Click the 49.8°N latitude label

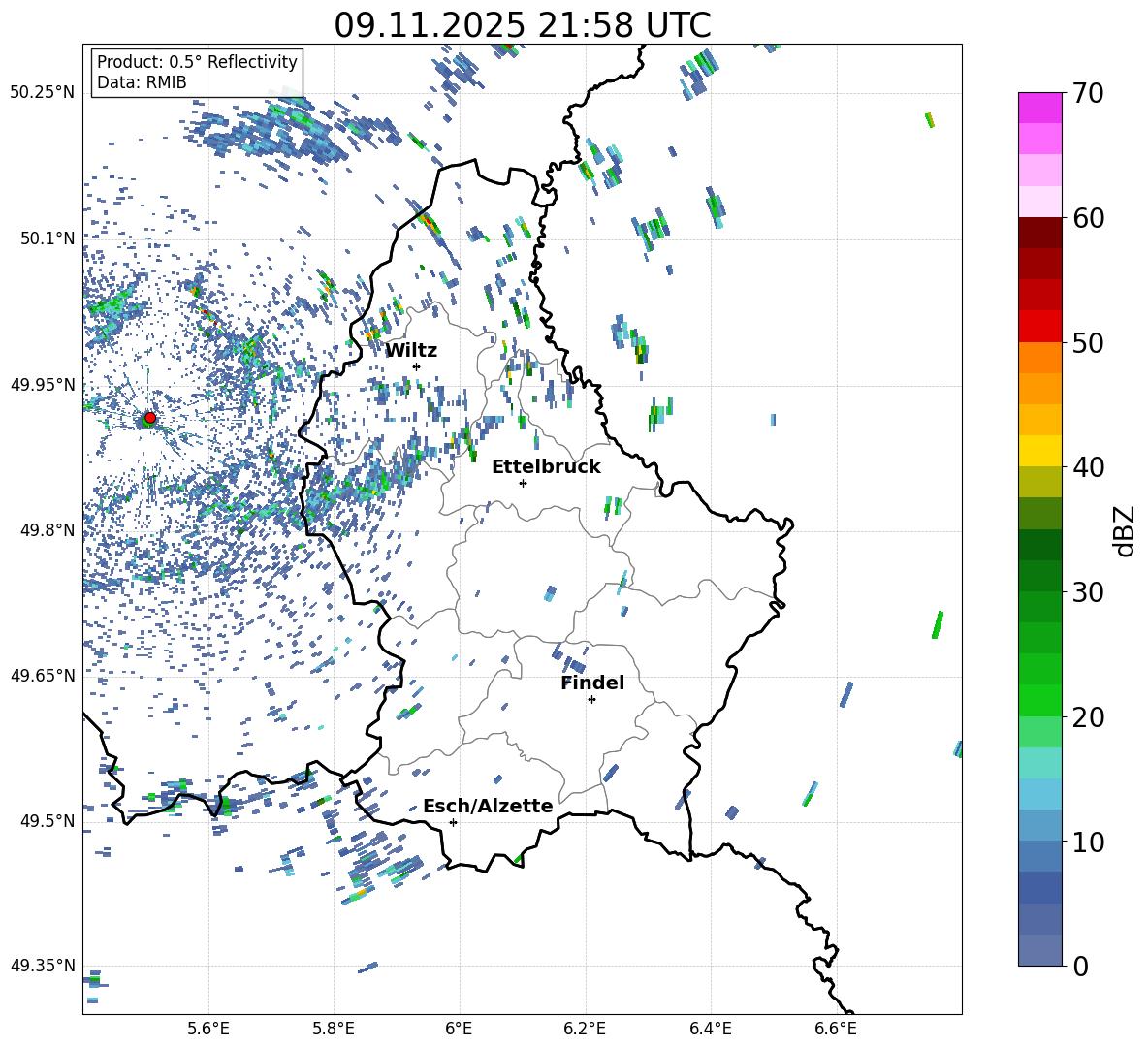click(48, 530)
